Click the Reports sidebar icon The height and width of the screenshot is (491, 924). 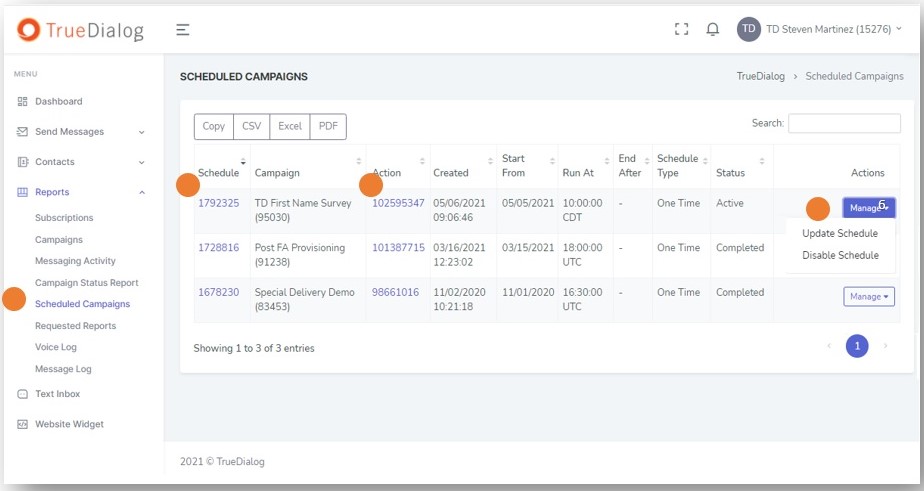click(x=22, y=192)
